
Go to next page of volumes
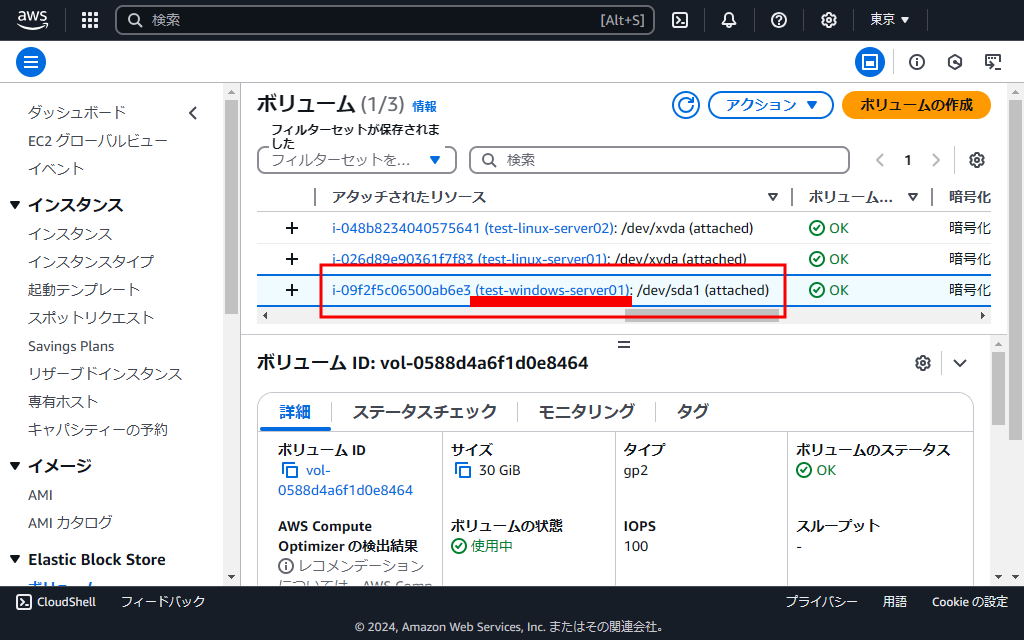tap(936, 160)
